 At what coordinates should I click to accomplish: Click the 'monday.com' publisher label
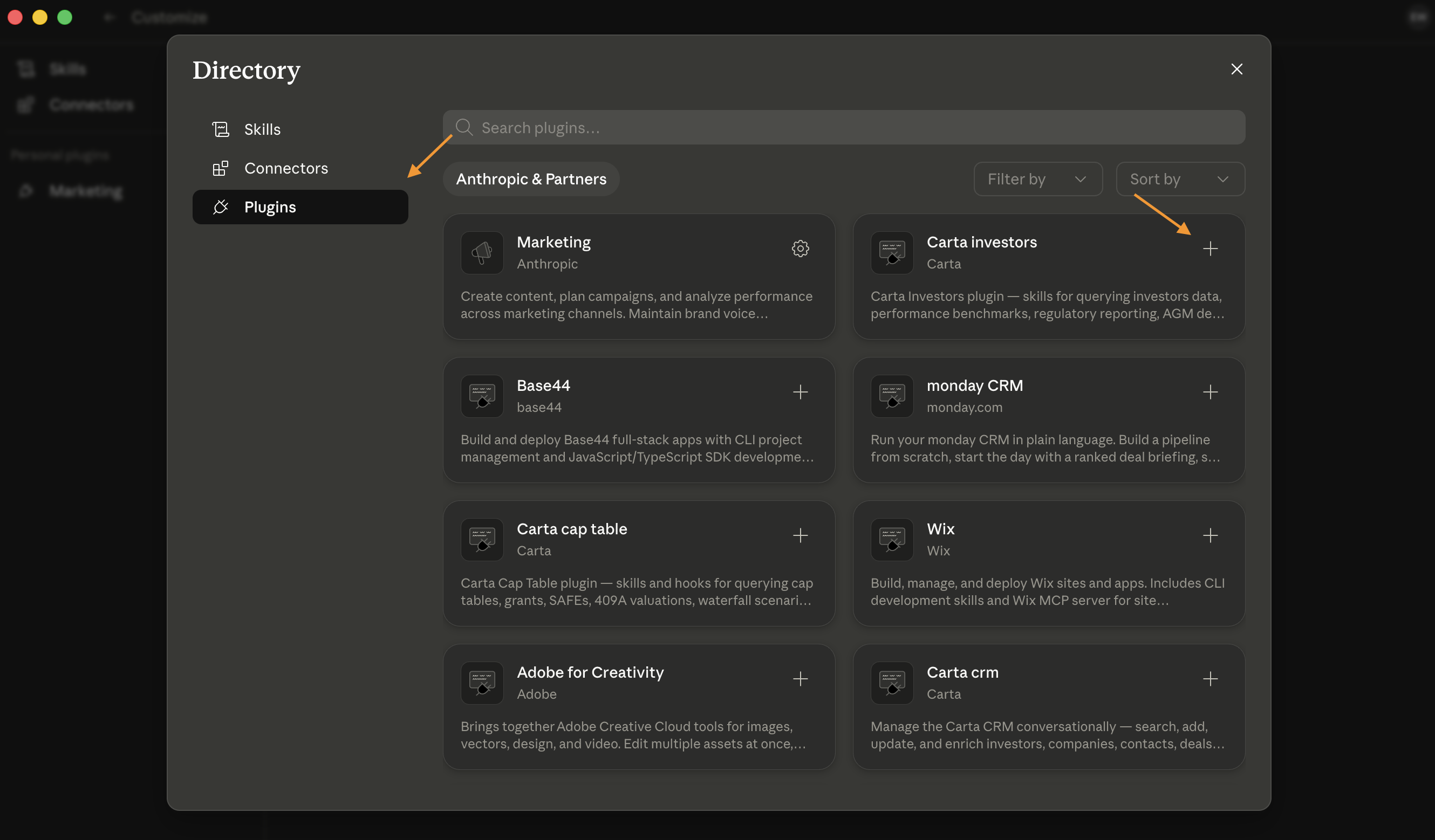[964, 408]
